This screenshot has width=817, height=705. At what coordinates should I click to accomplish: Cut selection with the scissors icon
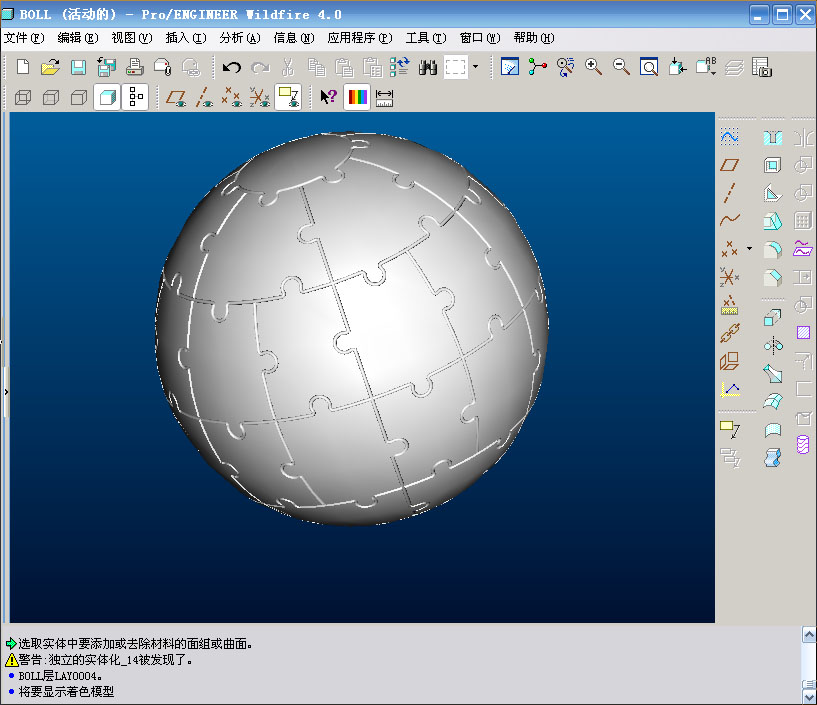(x=288, y=67)
